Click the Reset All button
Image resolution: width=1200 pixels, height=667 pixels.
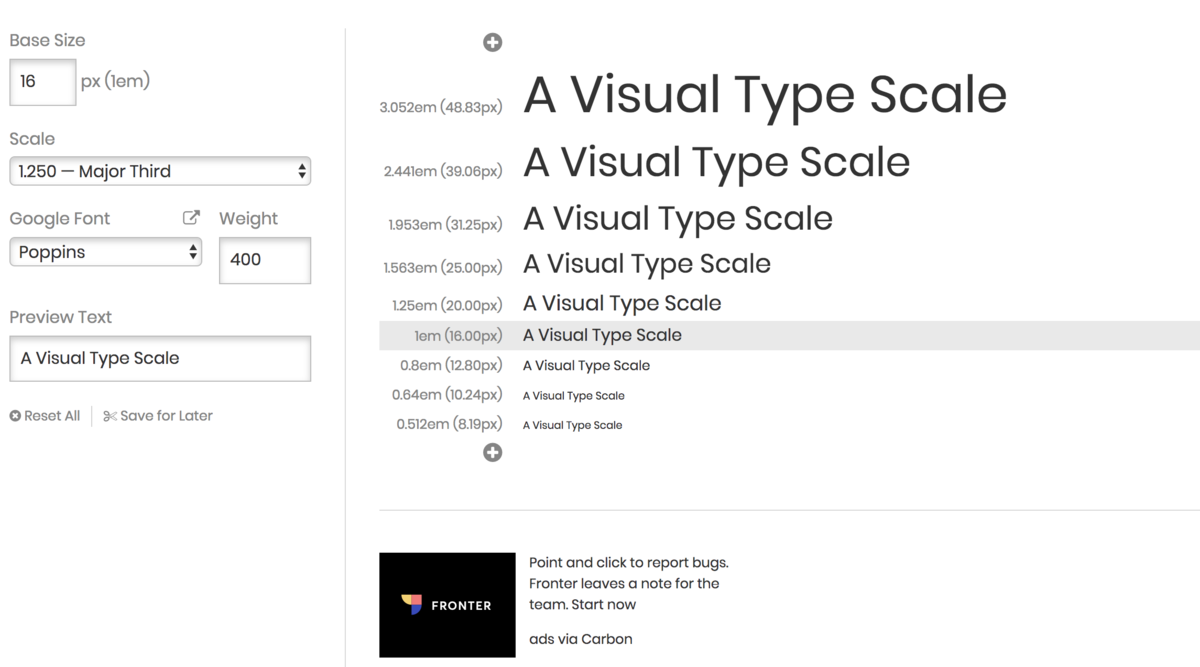[x=45, y=416]
